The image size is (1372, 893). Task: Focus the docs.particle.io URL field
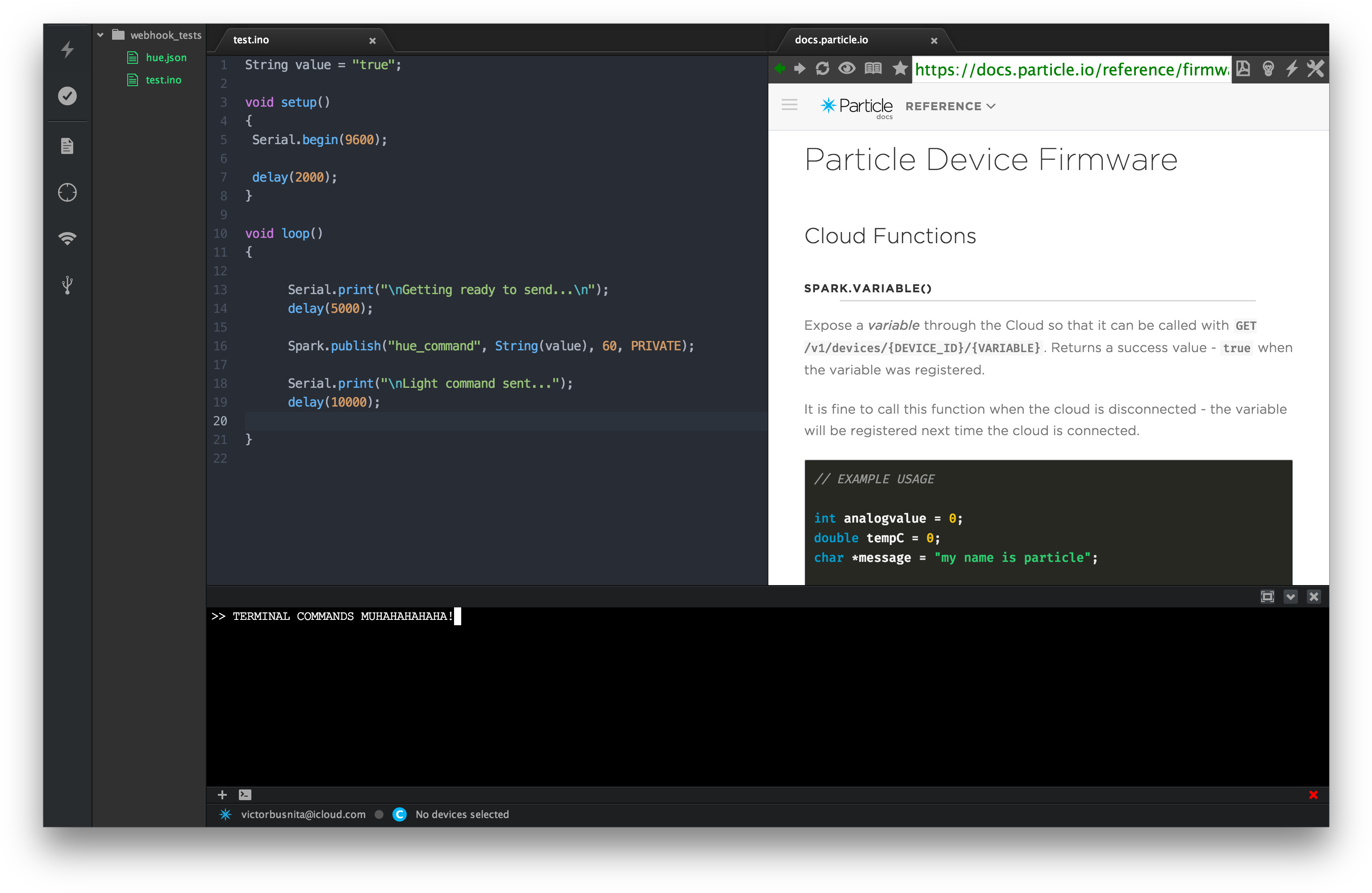point(1072,70)
